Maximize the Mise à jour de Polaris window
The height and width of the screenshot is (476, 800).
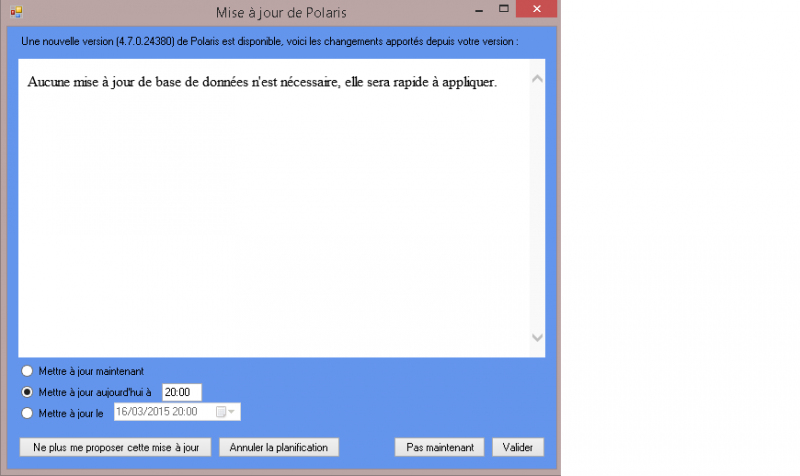pyautogui.click(x=504, y=9)
